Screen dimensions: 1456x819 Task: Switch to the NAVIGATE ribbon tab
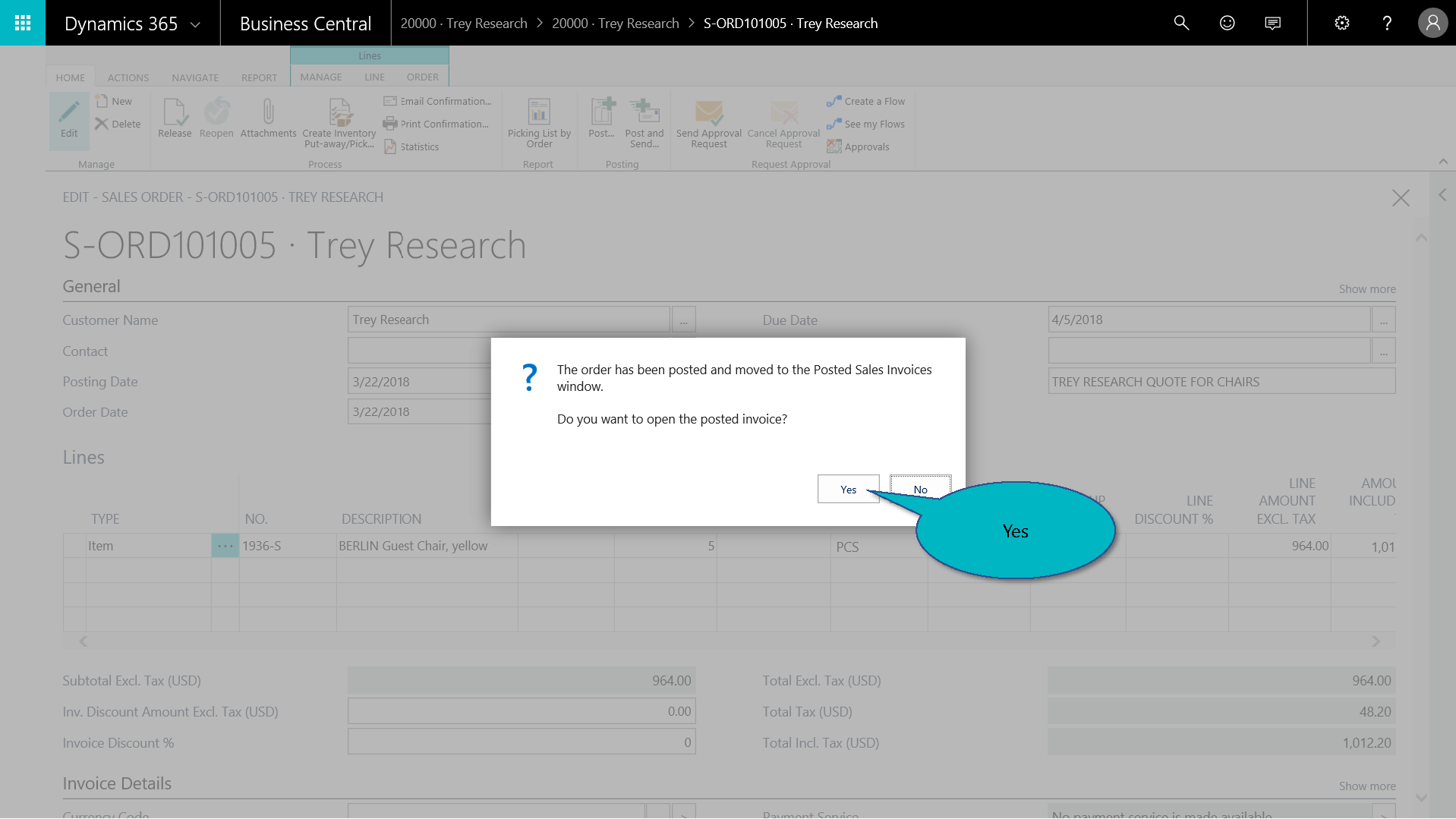pyautogui.click(x=195, y=77)
